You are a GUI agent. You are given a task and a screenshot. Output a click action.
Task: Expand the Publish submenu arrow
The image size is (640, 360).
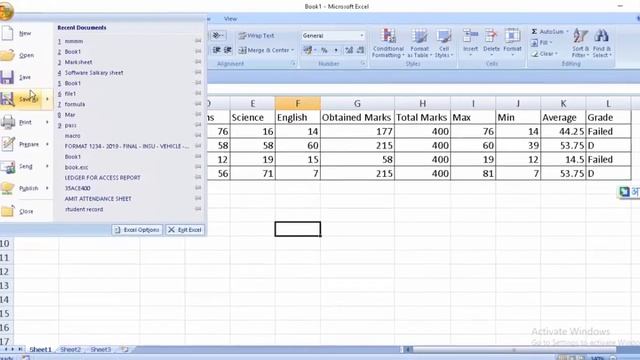click(47, 188)
